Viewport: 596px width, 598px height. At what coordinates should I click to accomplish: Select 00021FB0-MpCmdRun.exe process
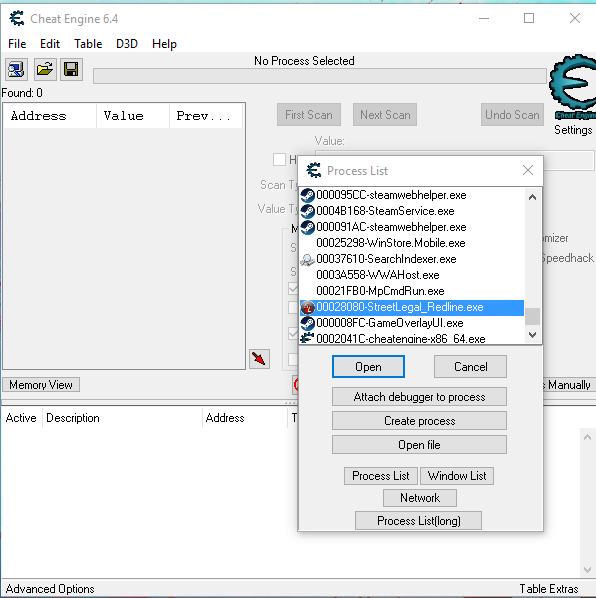412,291
